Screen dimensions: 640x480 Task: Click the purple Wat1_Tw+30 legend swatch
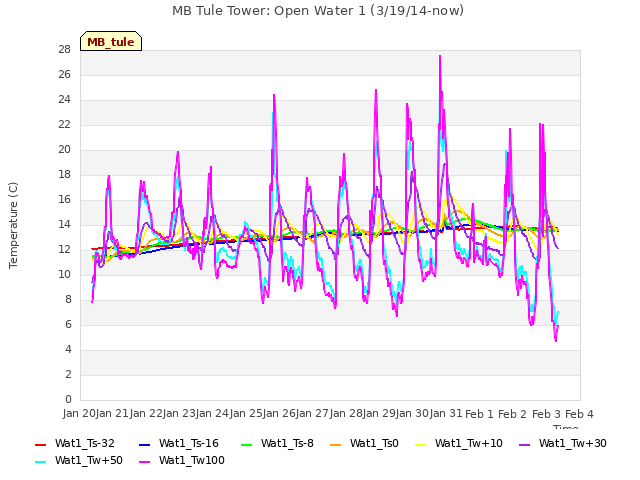pyautogui.click(x=524, y=444)
